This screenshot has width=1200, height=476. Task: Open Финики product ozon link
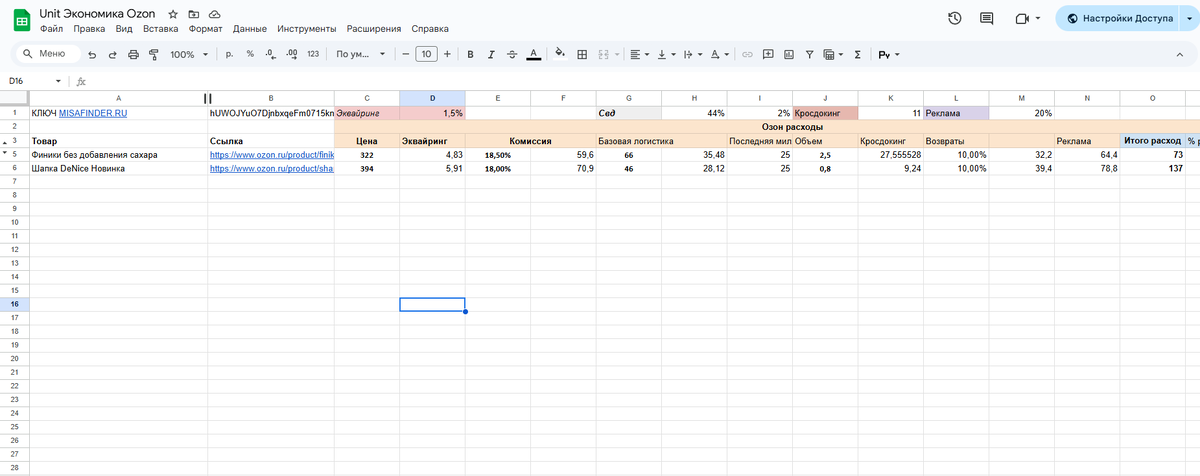[x=271, y=155]
